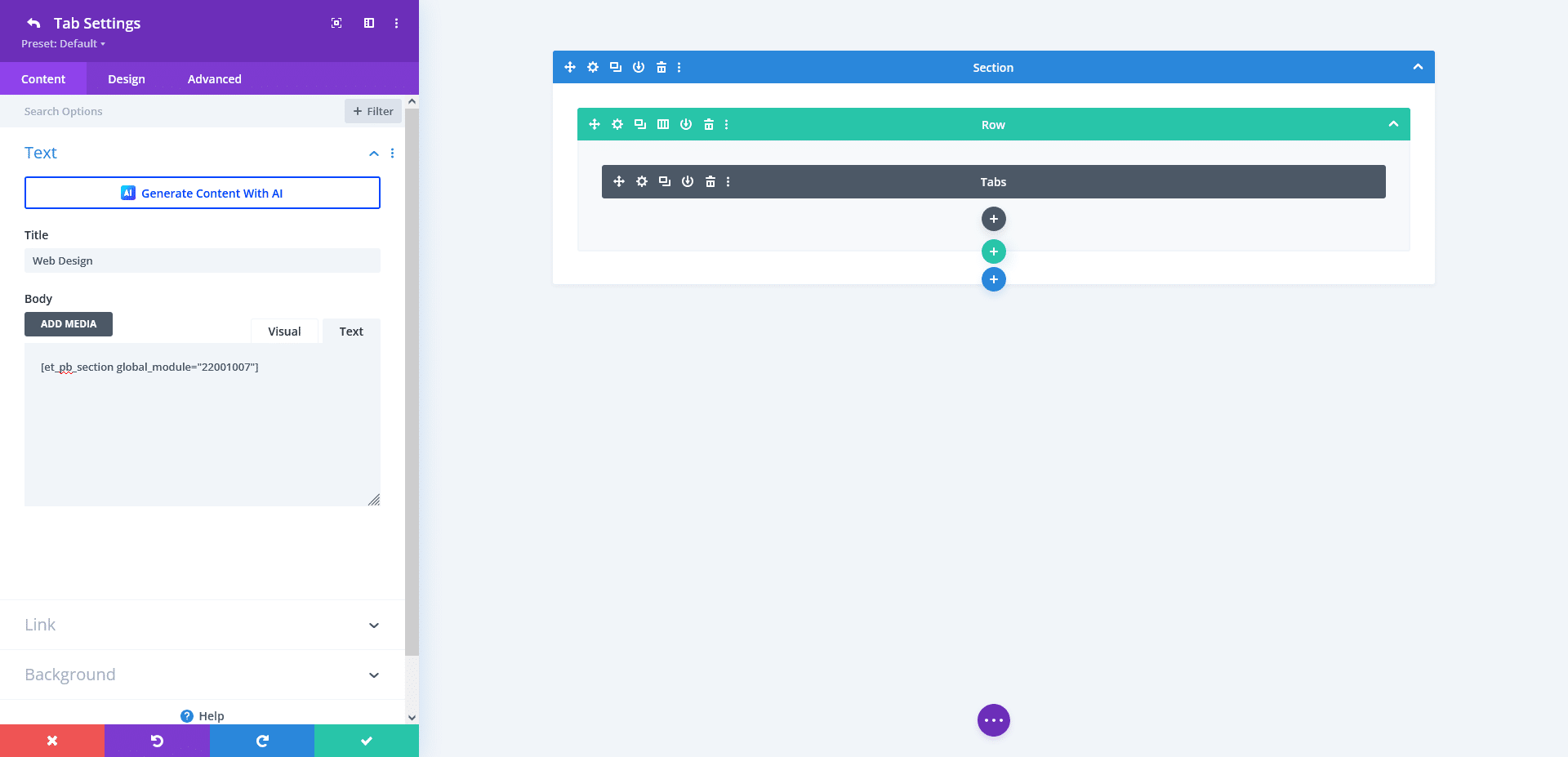The height and width of the screenshot is (757, 1568).
Task: Expand the Background section
Action: tap(202, 675)
